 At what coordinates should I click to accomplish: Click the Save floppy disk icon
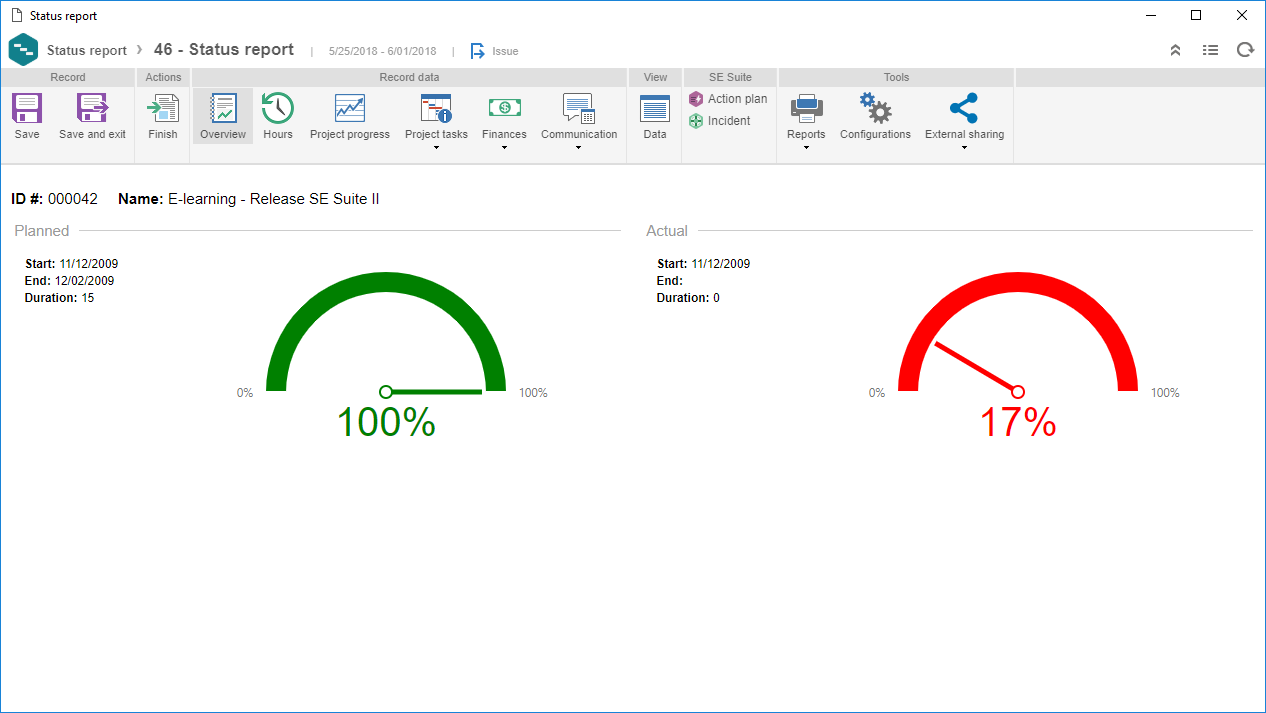(x=27, y=108)
